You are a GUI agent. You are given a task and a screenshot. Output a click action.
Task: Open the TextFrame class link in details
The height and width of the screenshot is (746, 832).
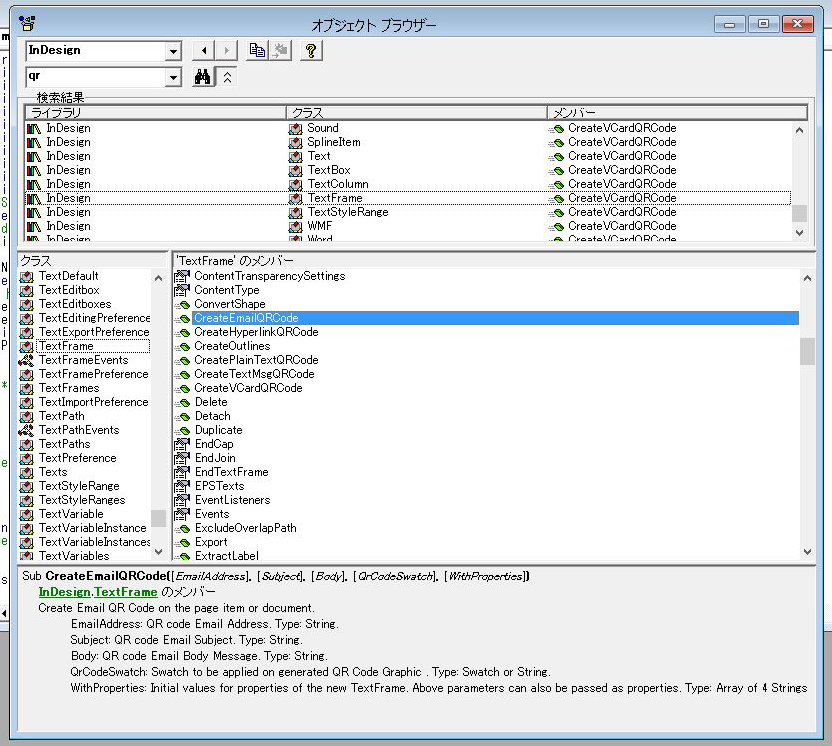(x=126, y=592)
